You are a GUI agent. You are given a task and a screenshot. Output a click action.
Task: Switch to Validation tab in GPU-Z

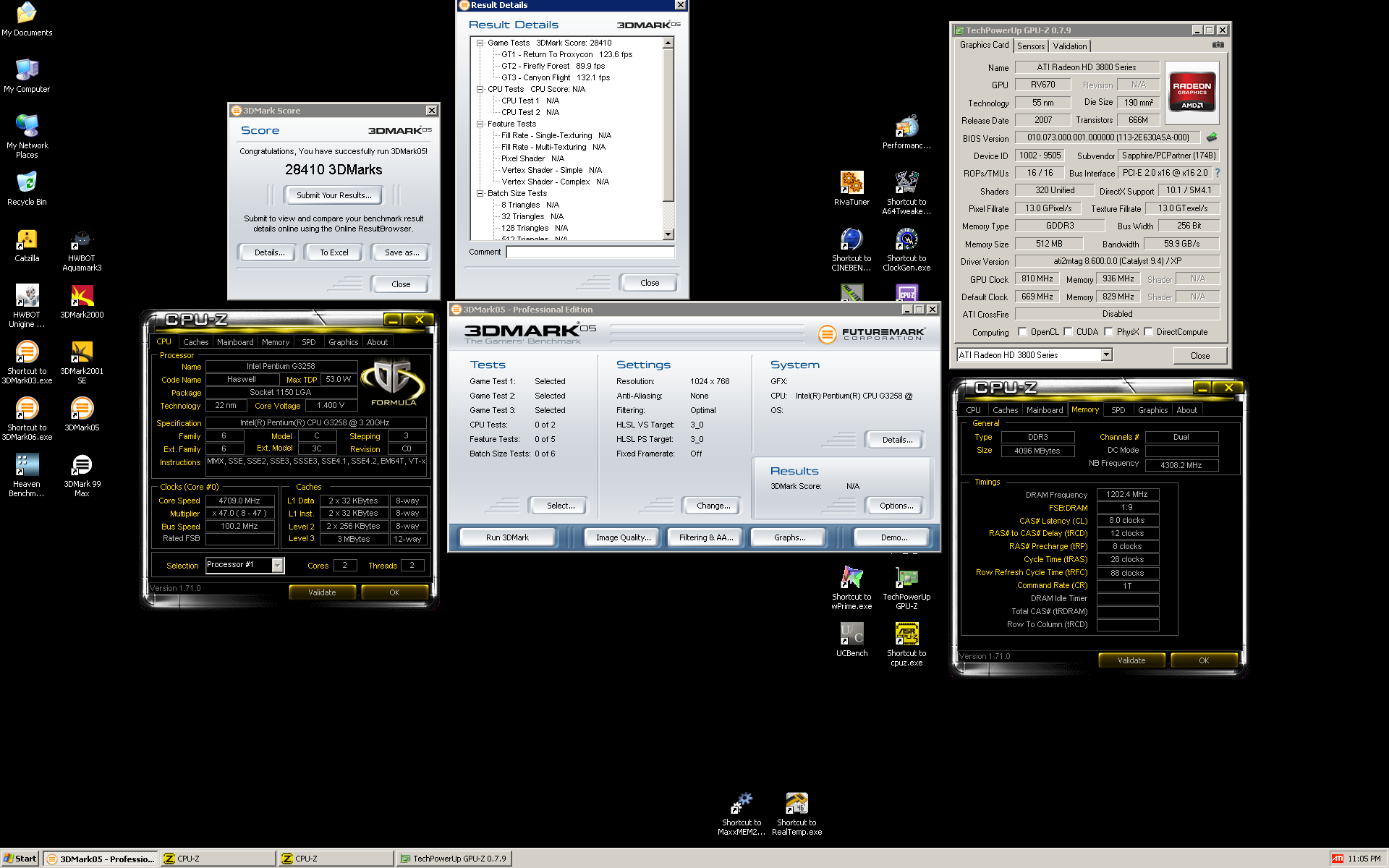tap(1069, 46)
